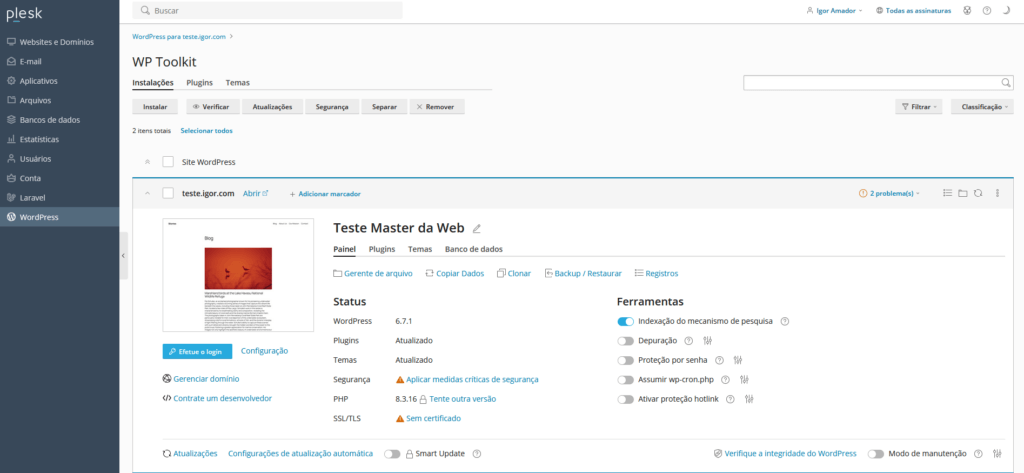Open the site's Temas tab
Screen dimensions: 1024x473
click(x=420, y=249)
